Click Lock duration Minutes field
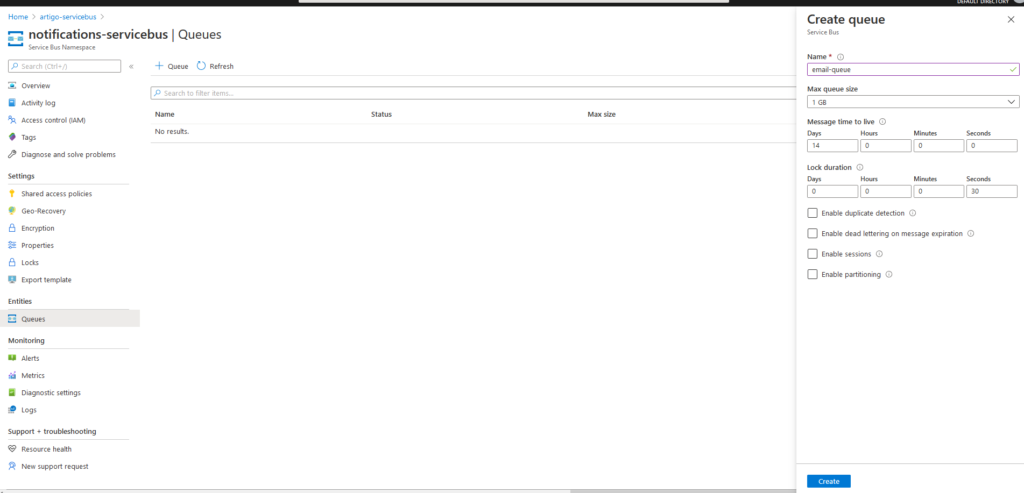Image resolution: width=1024 pixels, height=493 pixels. (938, 191)
